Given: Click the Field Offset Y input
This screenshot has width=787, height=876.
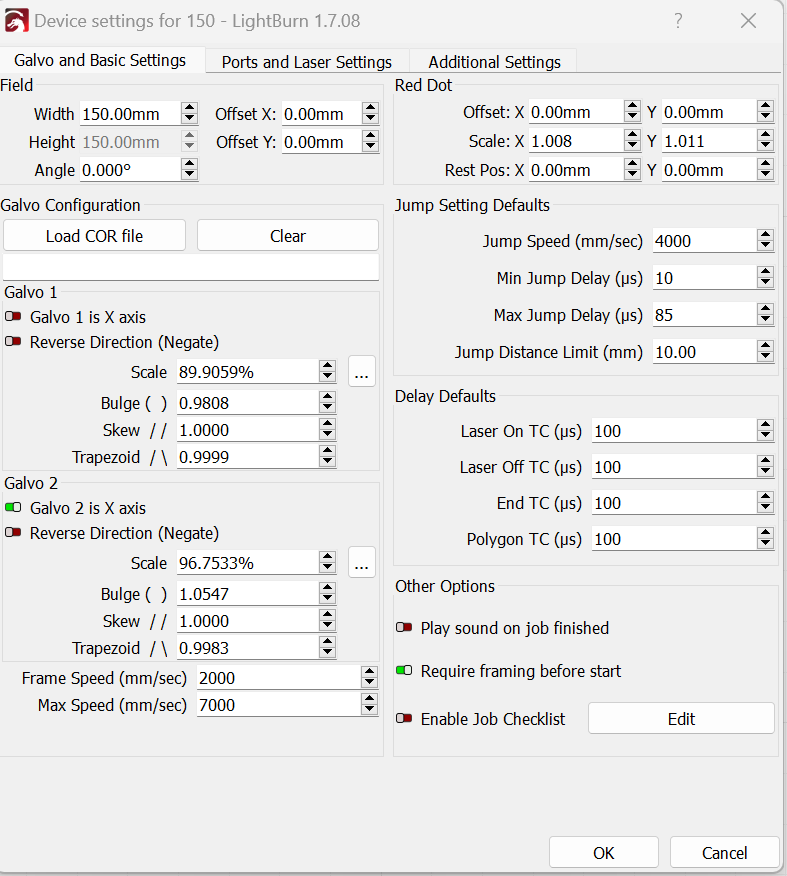Looking at the screenshot, I should (322, 142).
